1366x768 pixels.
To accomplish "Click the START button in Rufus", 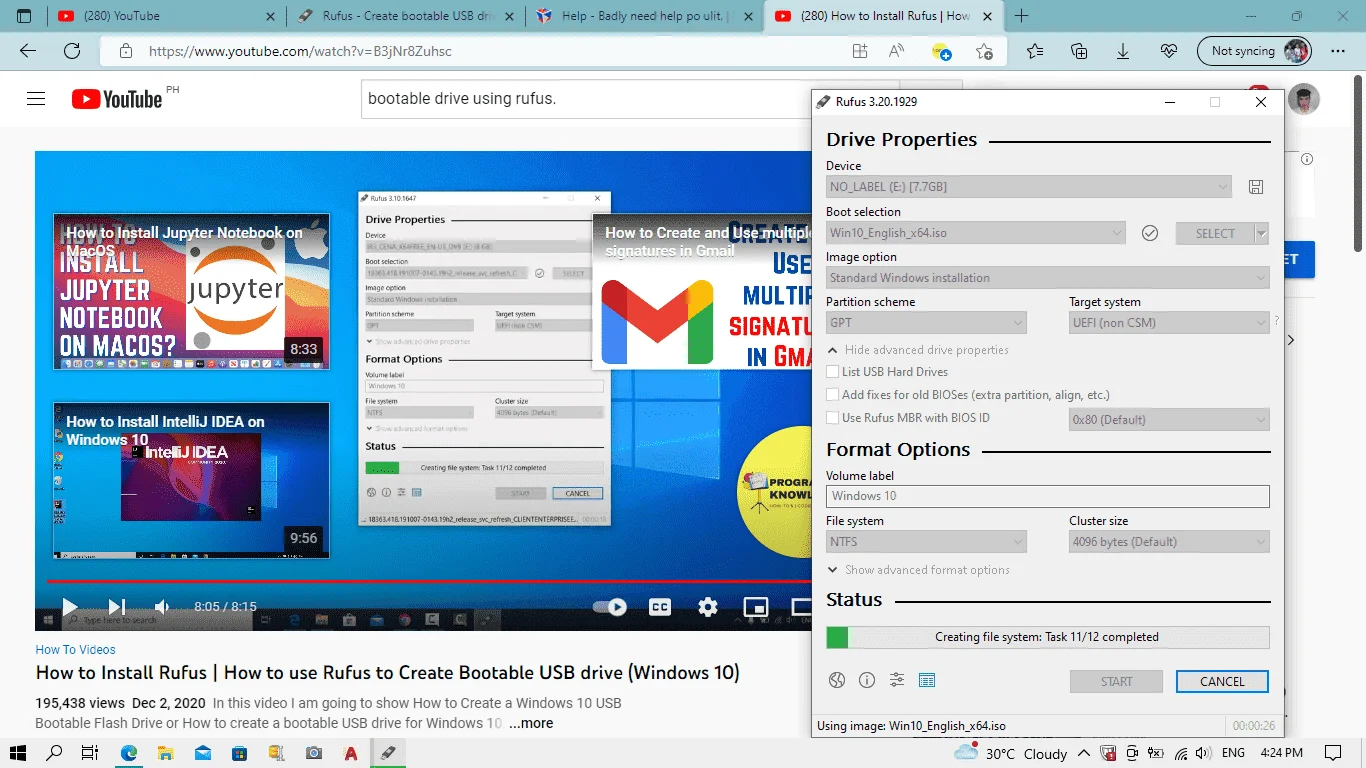I will click(x=1116, y=681).
